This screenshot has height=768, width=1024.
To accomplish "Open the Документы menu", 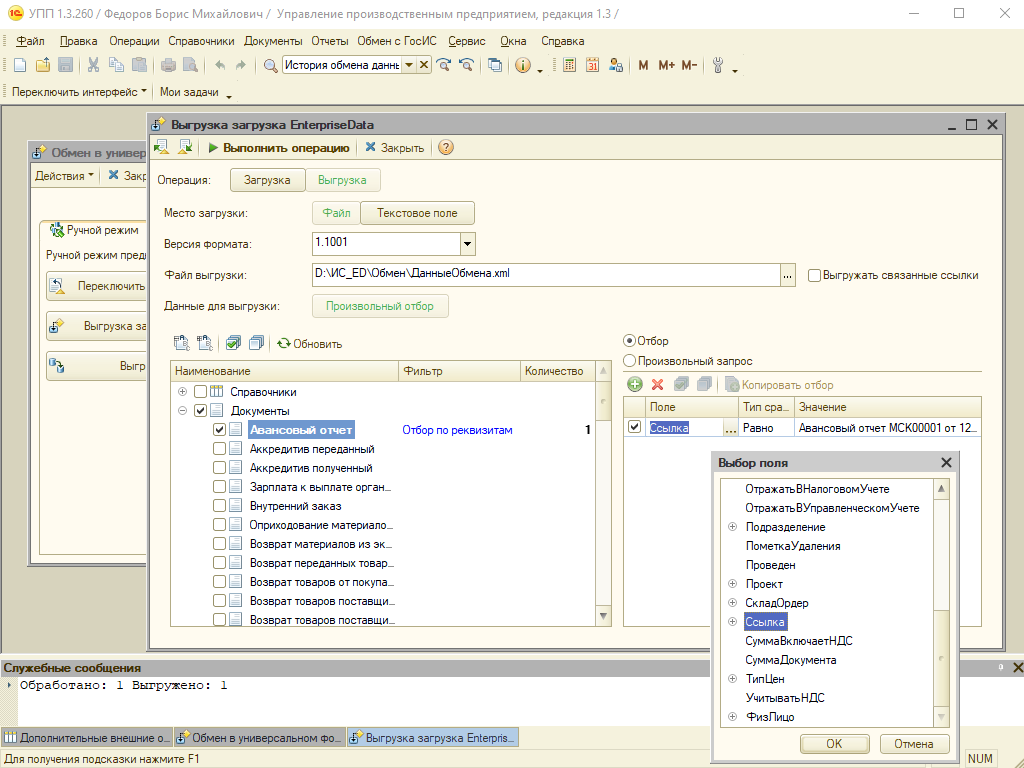I will (273, 41).
